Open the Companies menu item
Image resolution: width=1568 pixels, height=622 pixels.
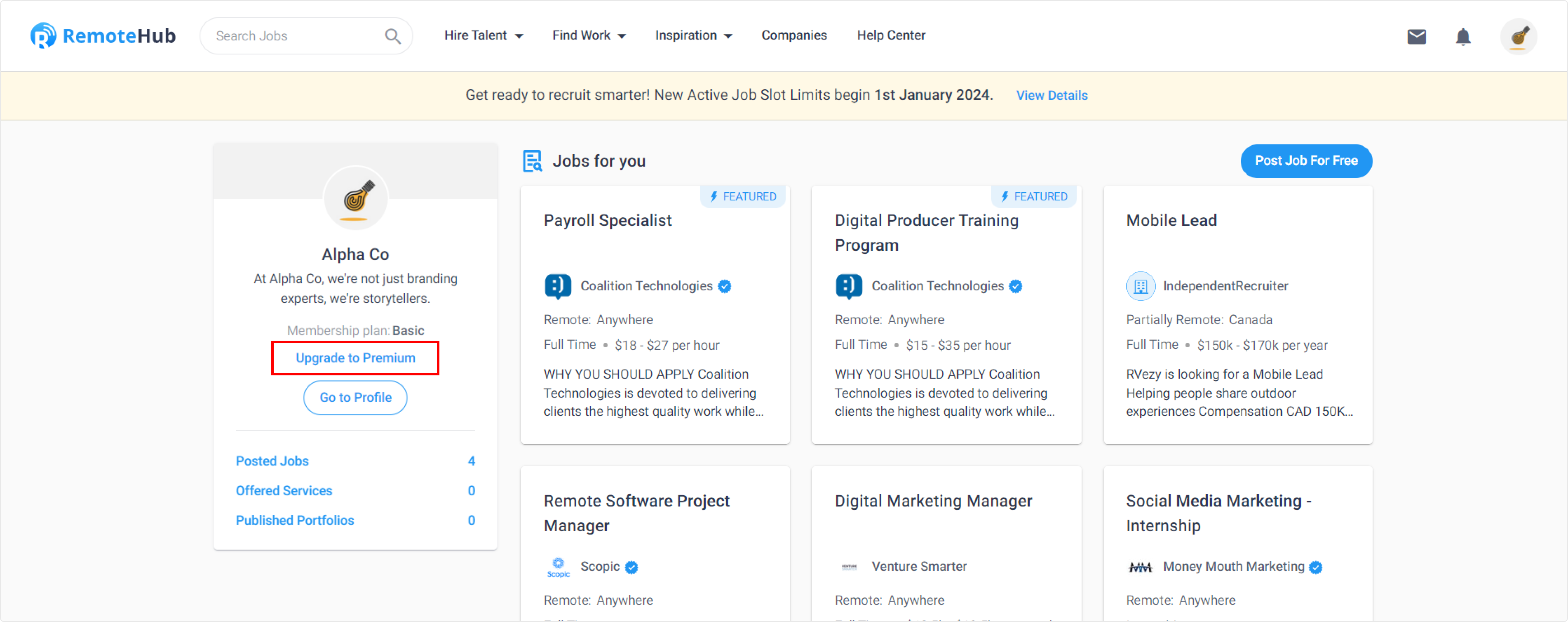point(794,35)
